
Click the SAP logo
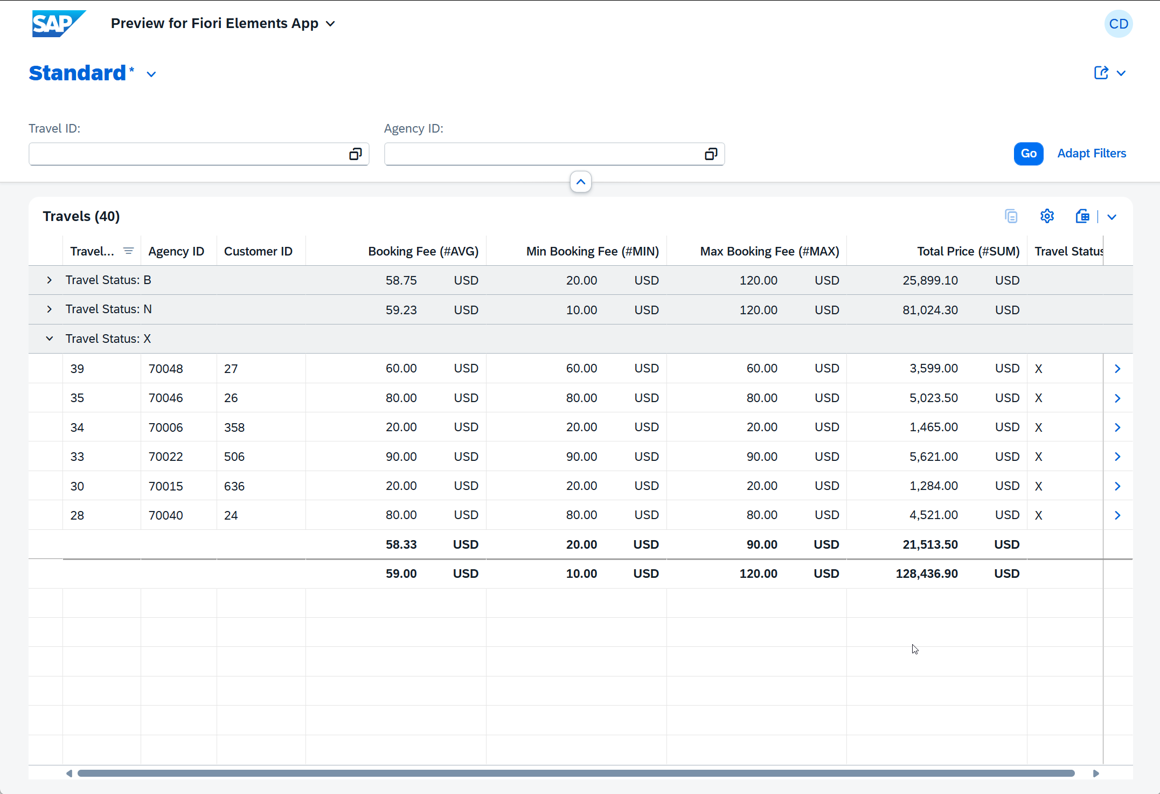tap(58, 24)
